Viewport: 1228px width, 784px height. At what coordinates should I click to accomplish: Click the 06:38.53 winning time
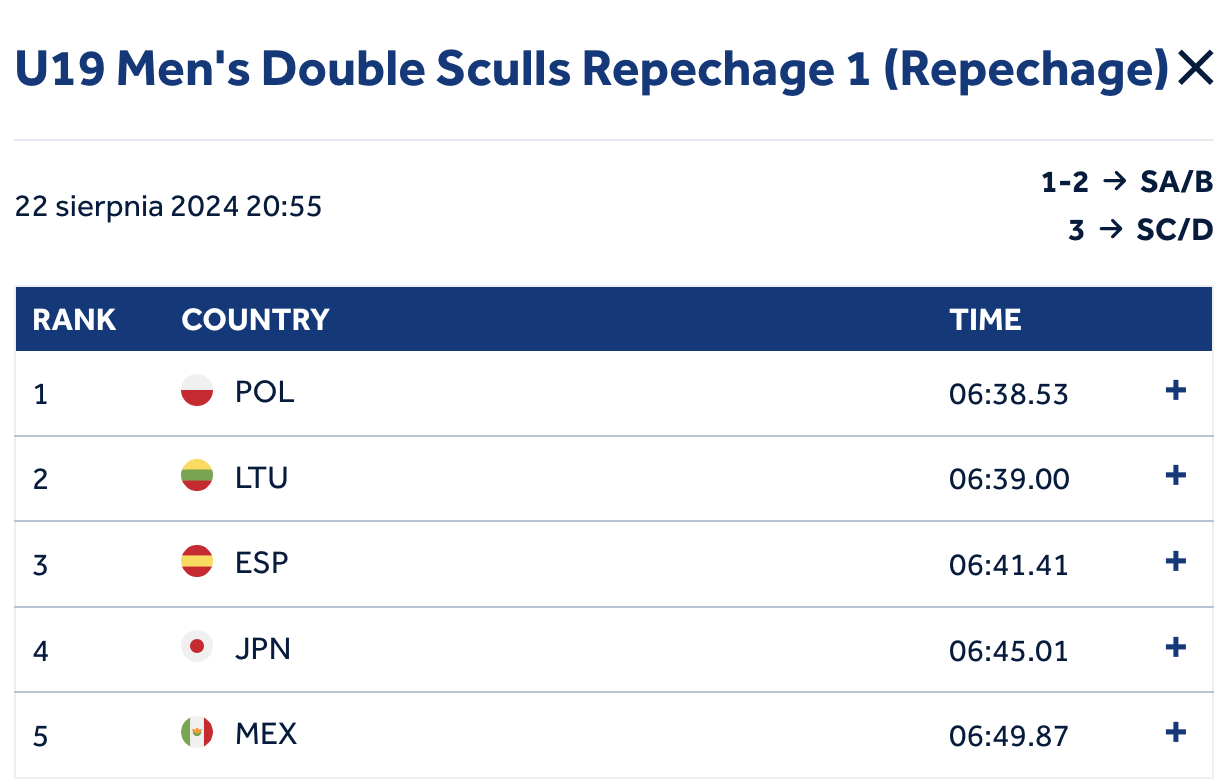(1009, 394)
